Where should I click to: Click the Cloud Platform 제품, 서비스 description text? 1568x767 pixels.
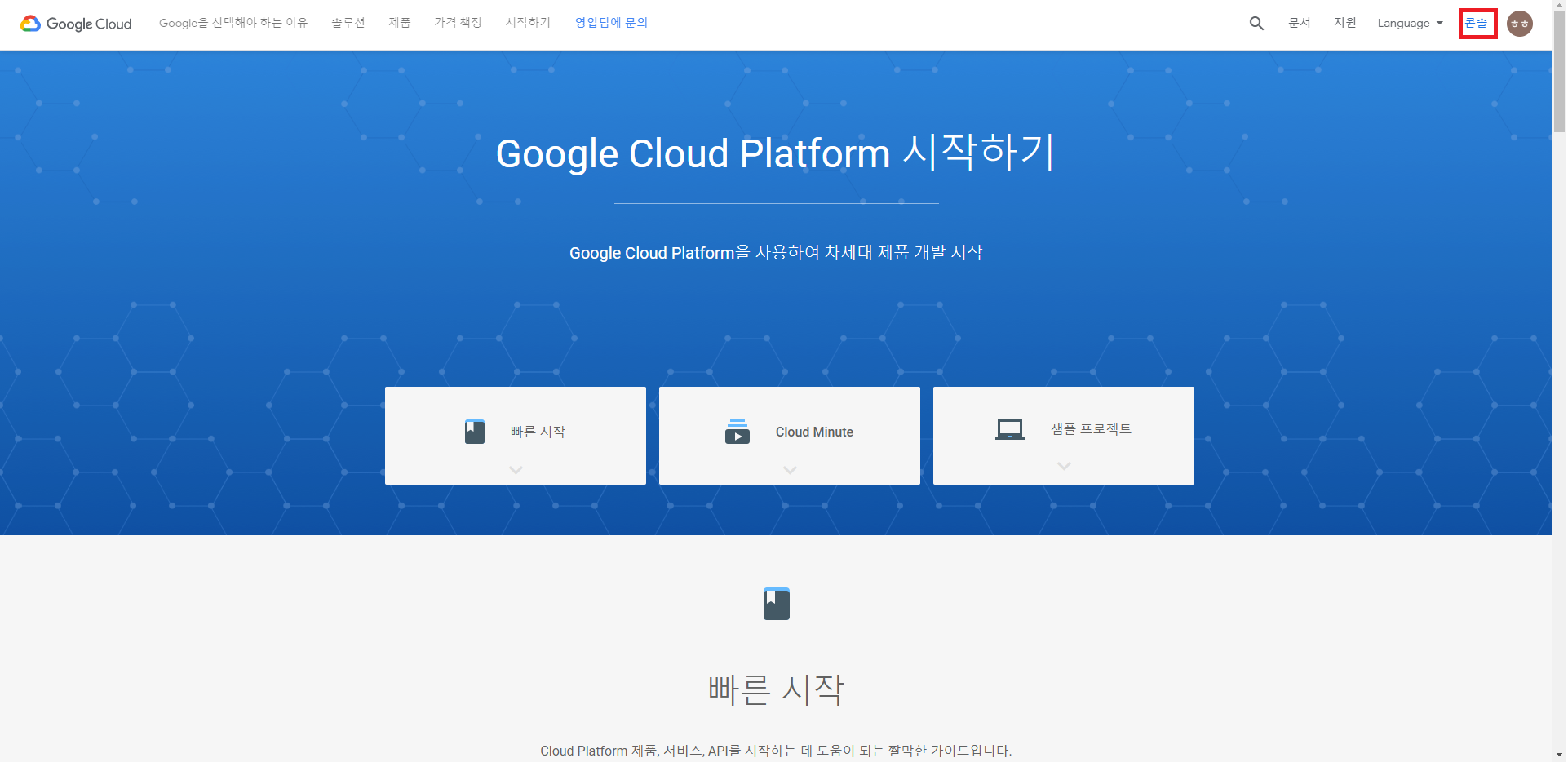click(776, 751)
